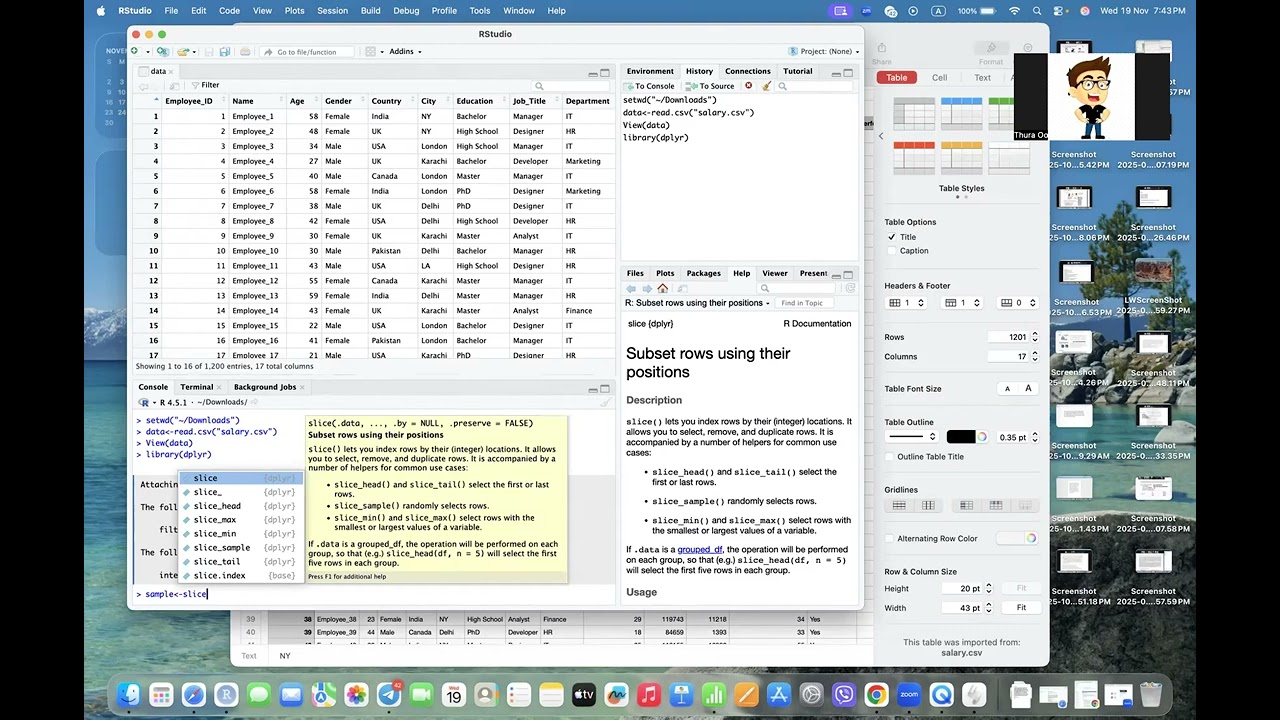Image resolution: width=1280 pixels, height=720 pixels.
Task: Click the Rows count stepper
Action: point(1034,337)
